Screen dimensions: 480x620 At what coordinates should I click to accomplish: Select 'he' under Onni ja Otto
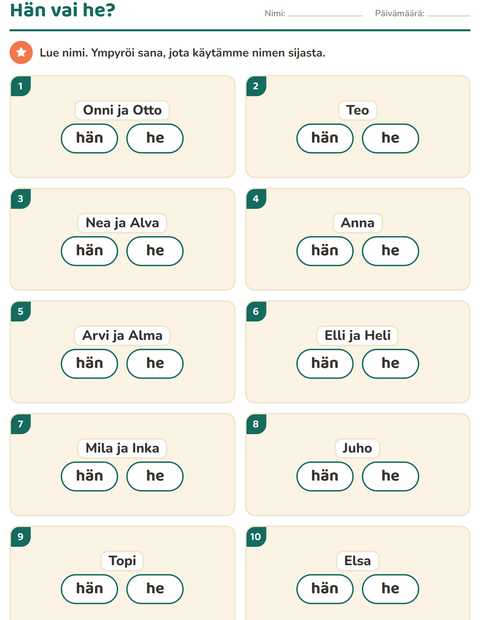(x=155, y=138)
